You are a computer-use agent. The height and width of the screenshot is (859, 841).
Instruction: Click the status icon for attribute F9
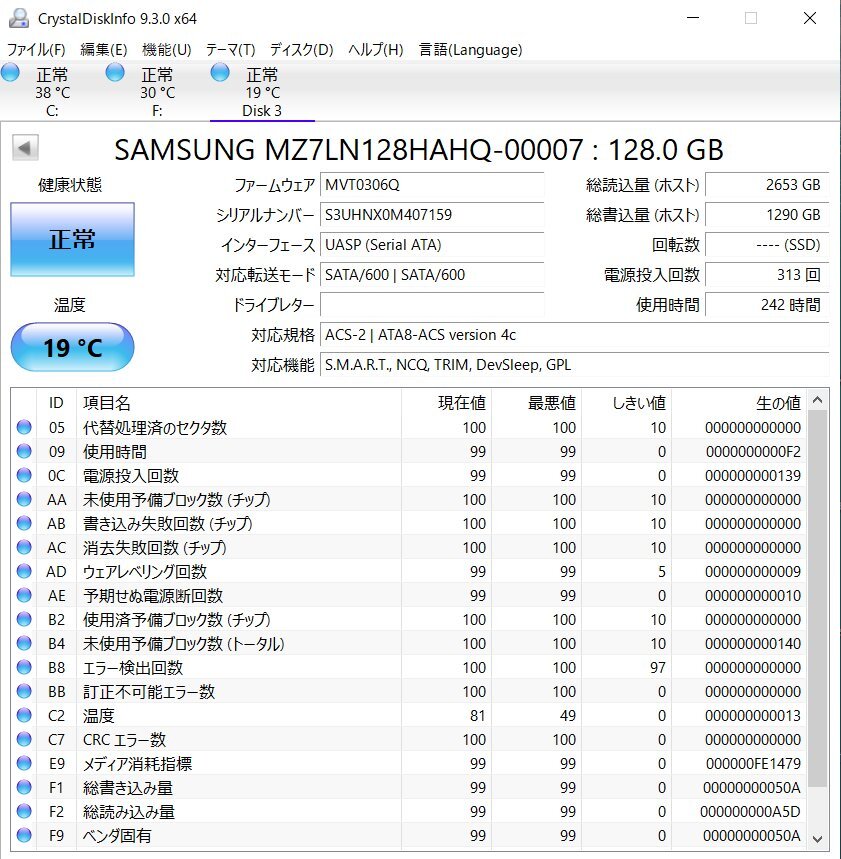(24, 835)
